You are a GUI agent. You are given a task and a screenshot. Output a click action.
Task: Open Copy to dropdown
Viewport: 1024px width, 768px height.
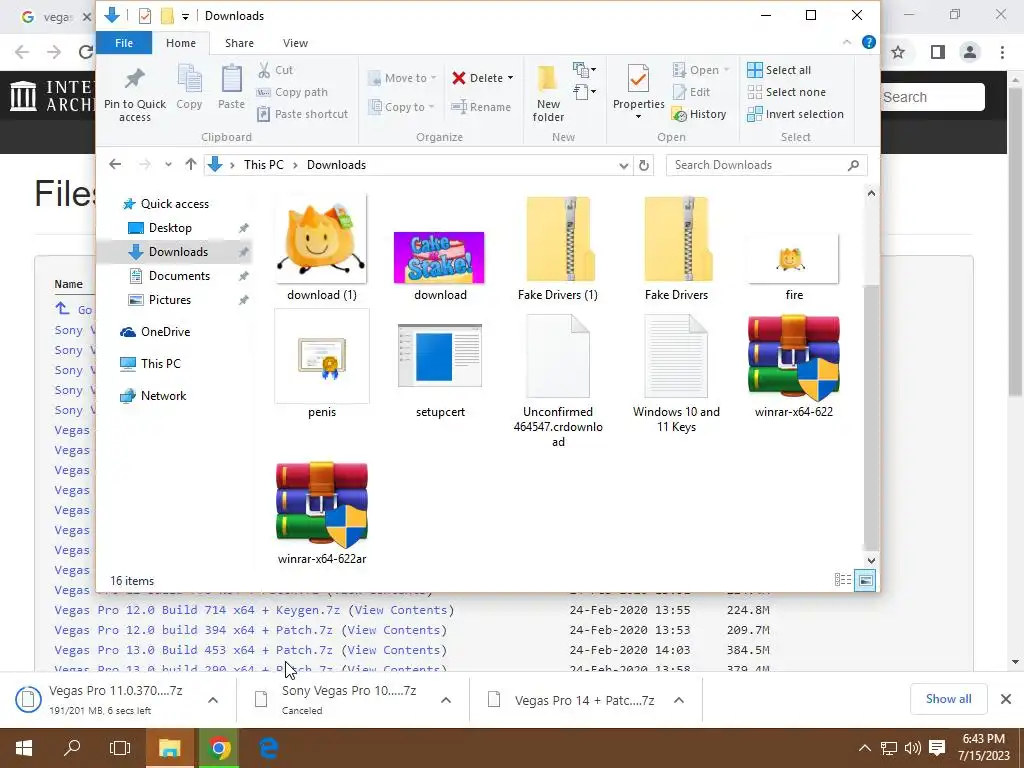pos(401,107)
